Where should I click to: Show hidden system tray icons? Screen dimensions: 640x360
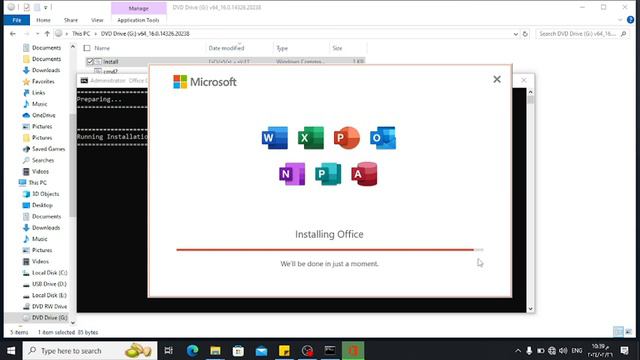click(518, 351)
